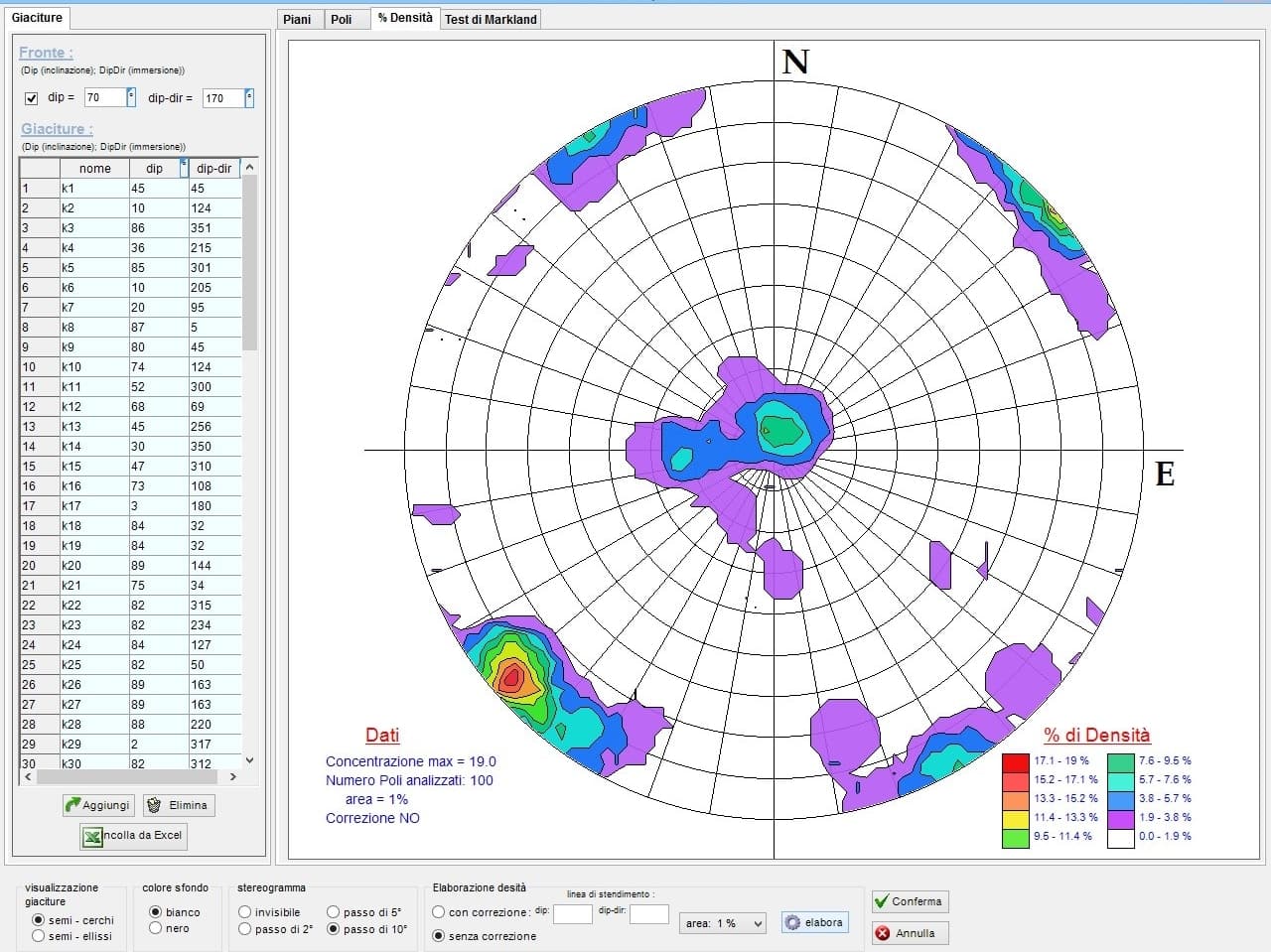Select passo di 10° option

pyautogui.click(x=334, y=929)
